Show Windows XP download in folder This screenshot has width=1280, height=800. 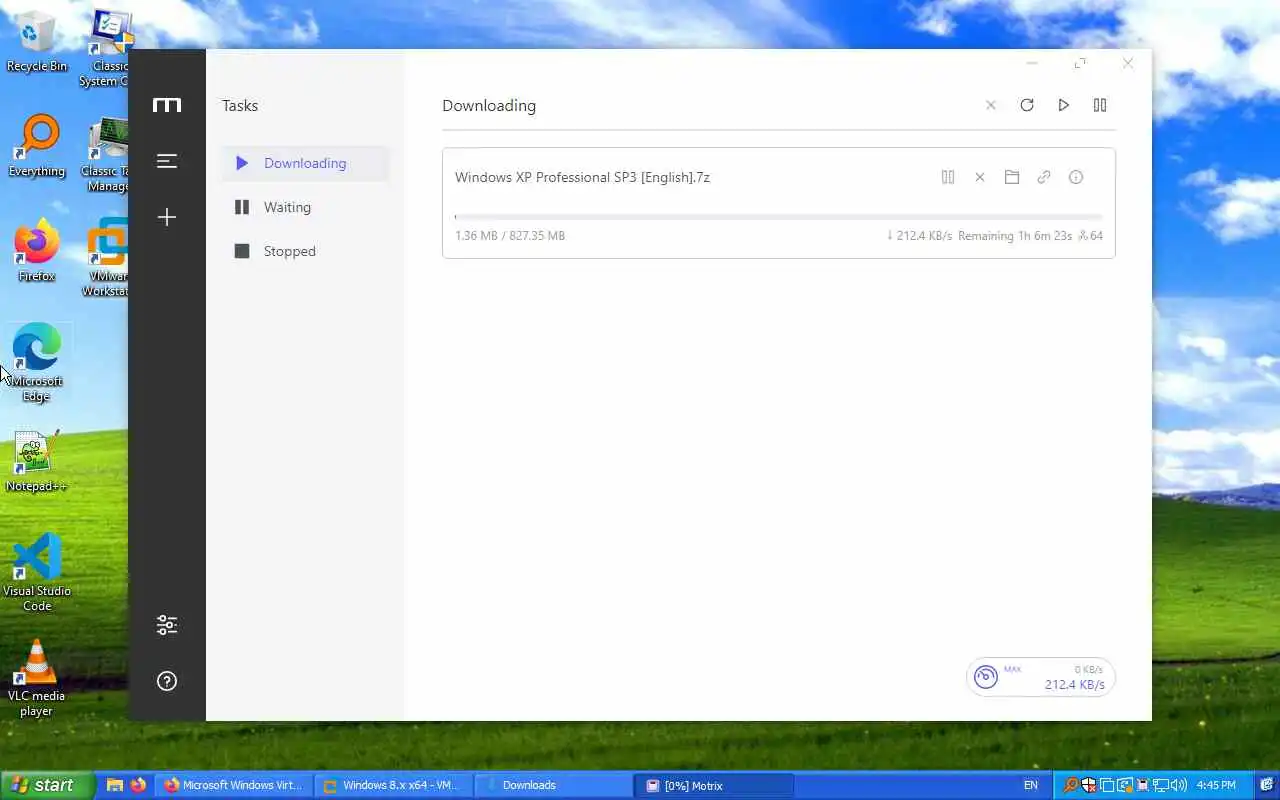[1012, 177]
